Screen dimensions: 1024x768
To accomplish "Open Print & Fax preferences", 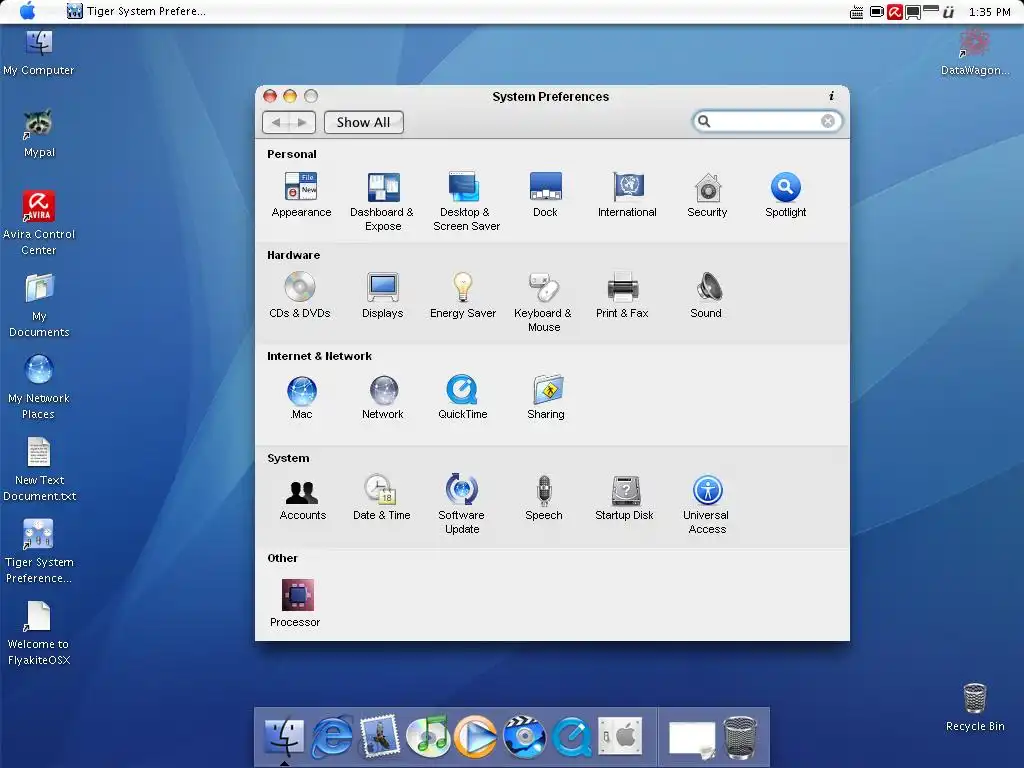I will (x=622, y=296).
